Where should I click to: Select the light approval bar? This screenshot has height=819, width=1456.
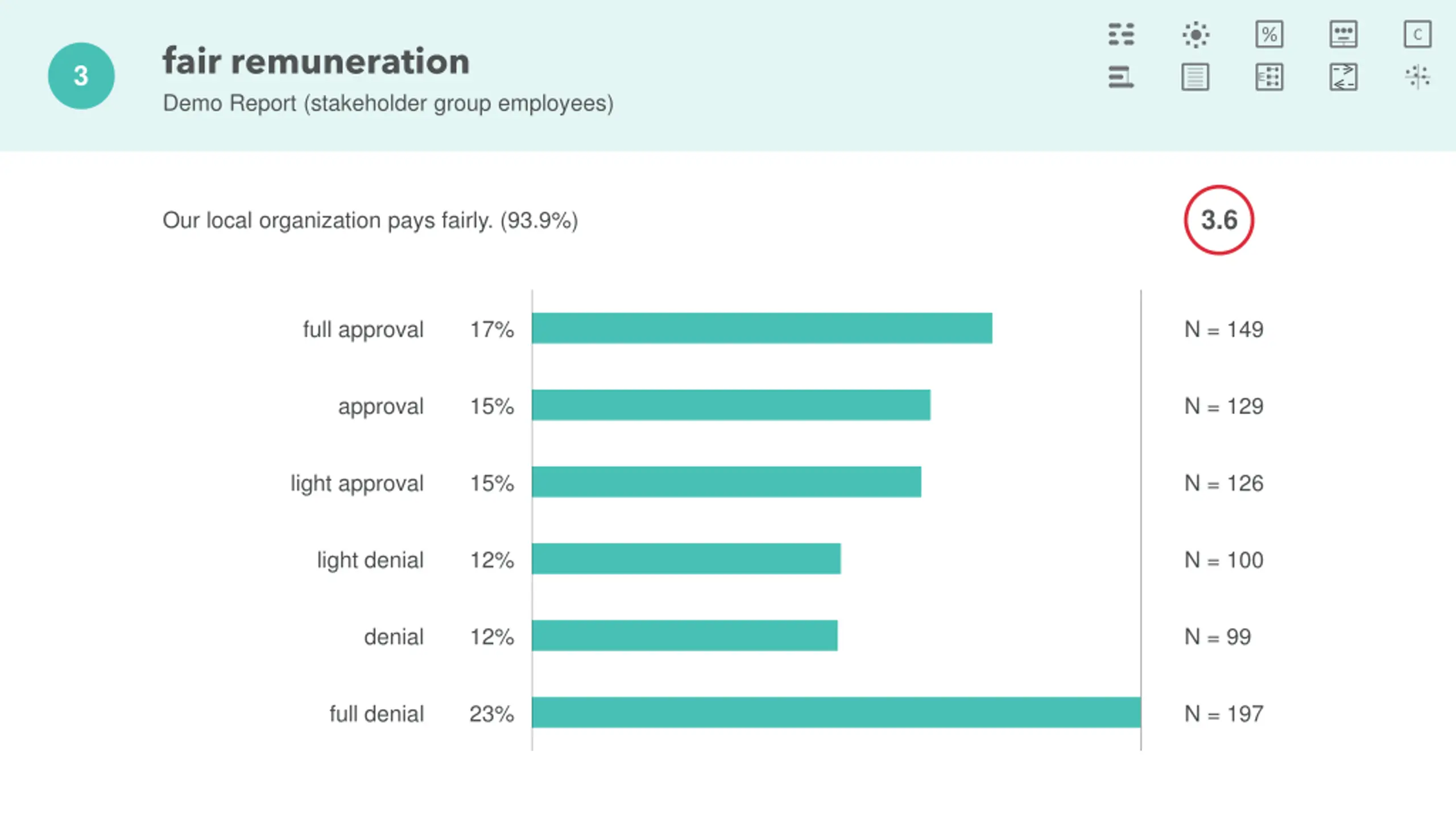(726, 482)
